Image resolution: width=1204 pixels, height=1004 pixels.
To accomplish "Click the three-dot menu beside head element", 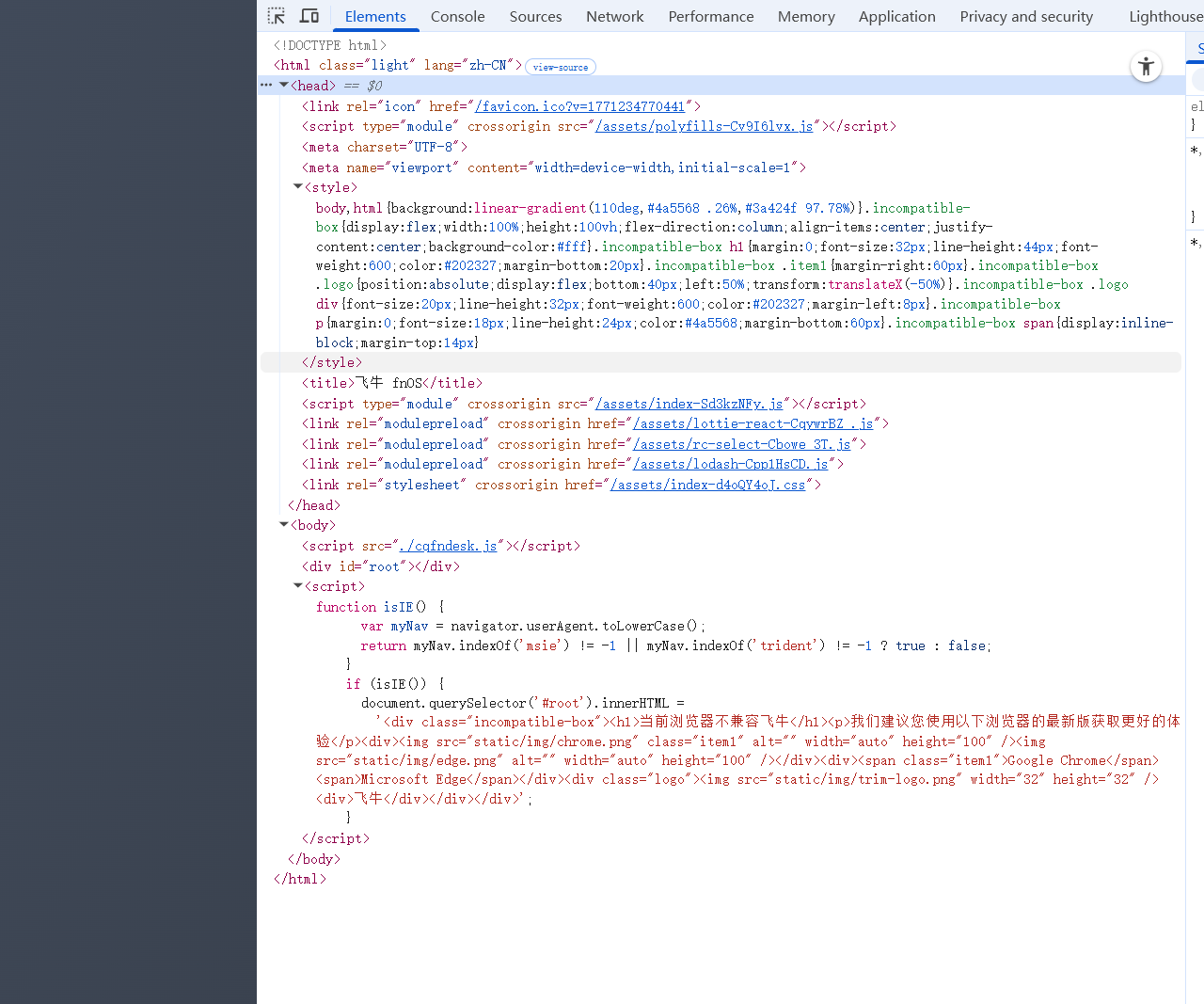I will 266,85.
